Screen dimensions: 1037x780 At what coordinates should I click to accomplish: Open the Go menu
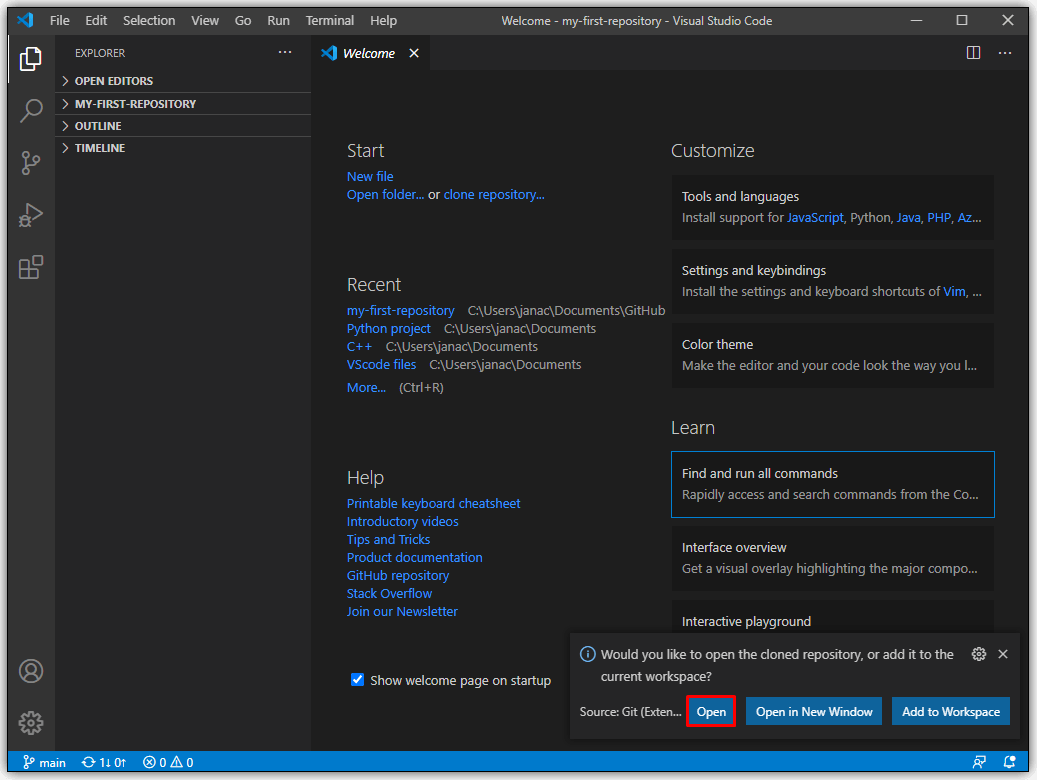pos(243,21)
